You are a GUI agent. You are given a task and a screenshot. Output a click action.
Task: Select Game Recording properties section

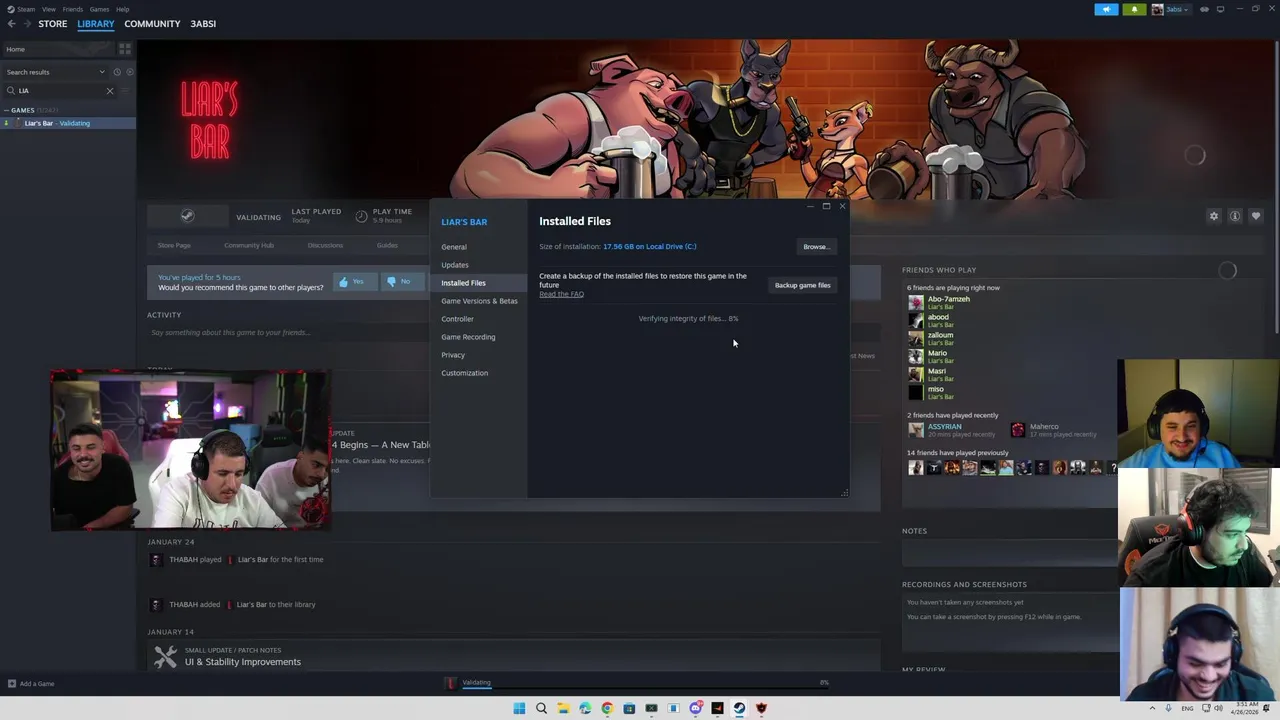coord(468,337)
